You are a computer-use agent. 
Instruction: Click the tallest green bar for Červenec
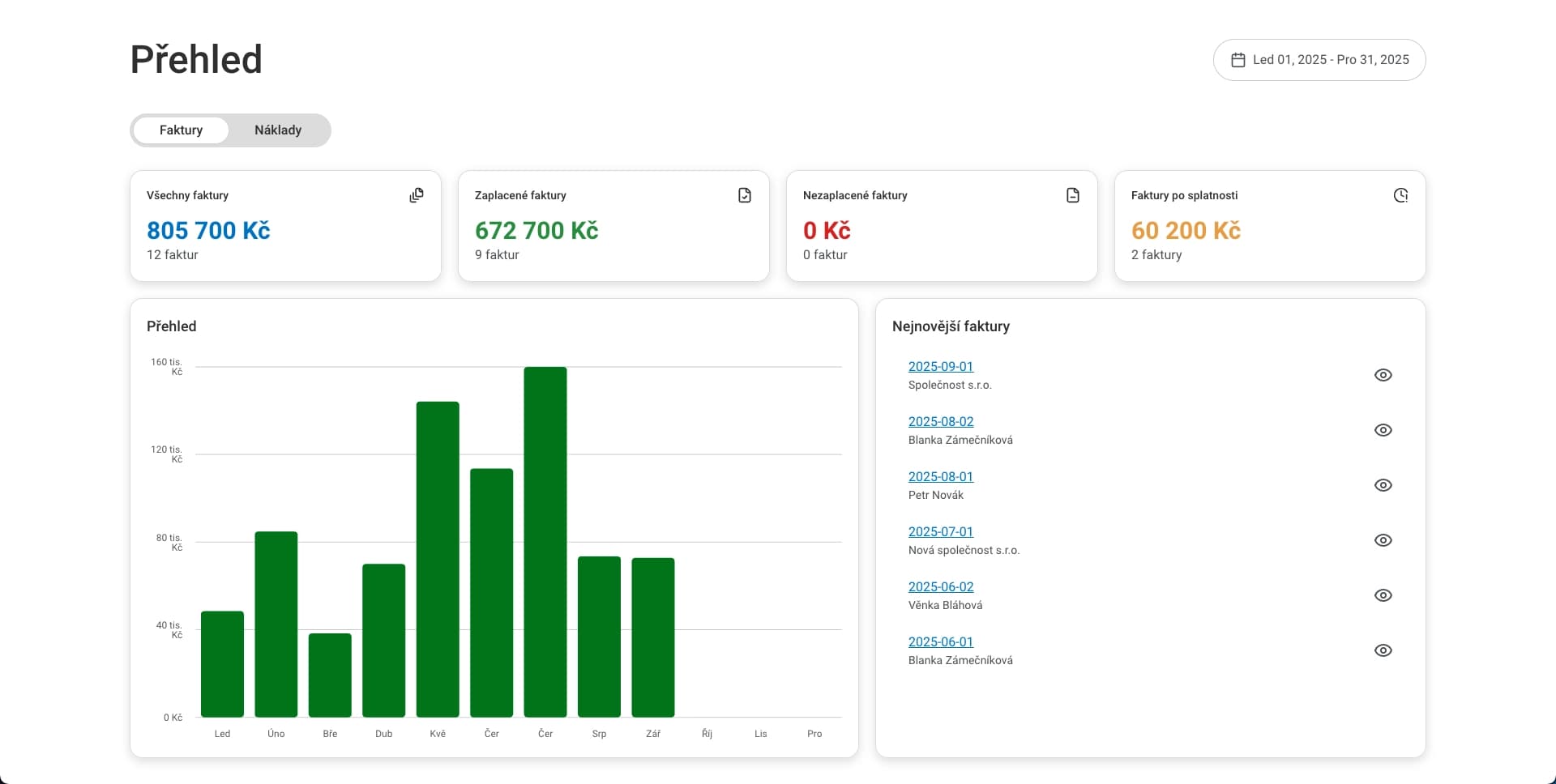(545, 543)
